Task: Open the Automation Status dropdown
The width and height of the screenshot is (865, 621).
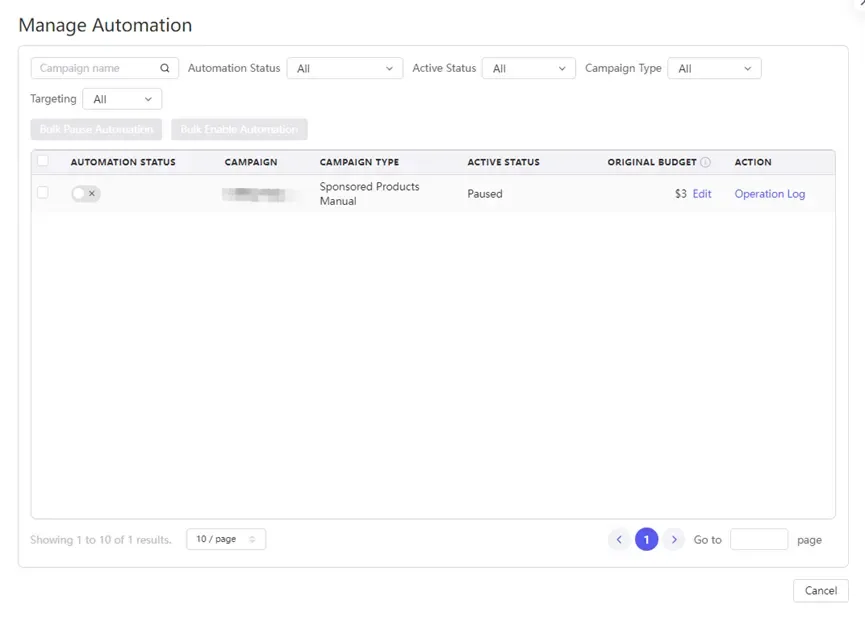Action: pyautogui.click(x=345, y=68)
